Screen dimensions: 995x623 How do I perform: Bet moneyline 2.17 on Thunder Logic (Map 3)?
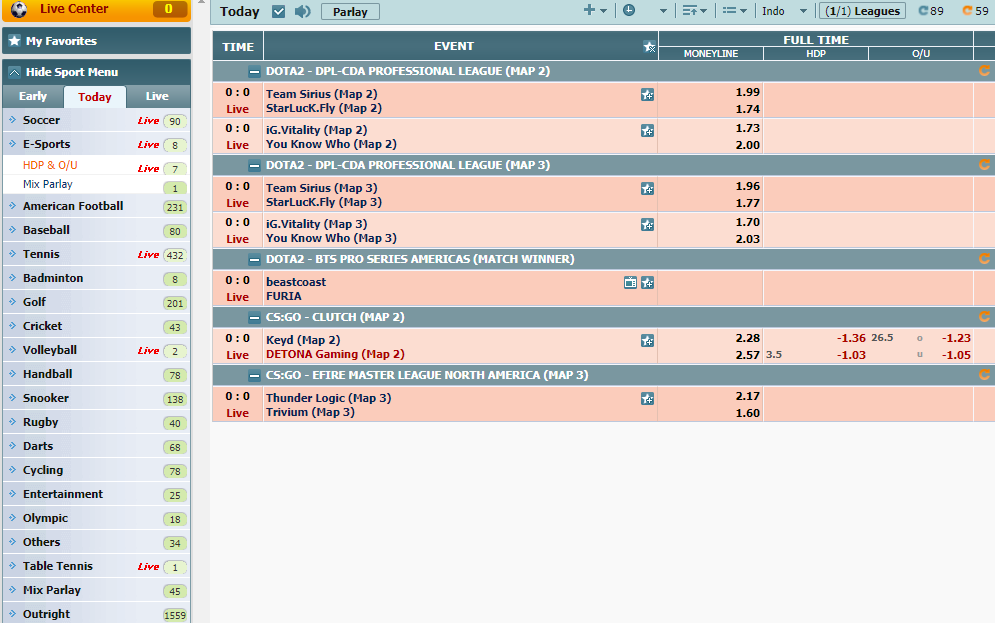click(748, 397)
